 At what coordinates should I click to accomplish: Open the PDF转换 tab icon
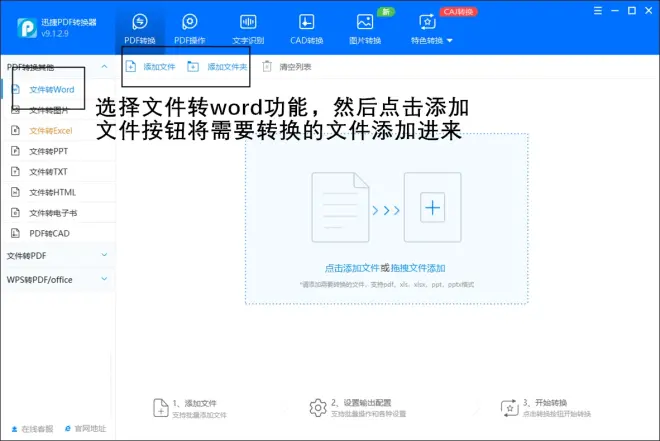point(140,21)
